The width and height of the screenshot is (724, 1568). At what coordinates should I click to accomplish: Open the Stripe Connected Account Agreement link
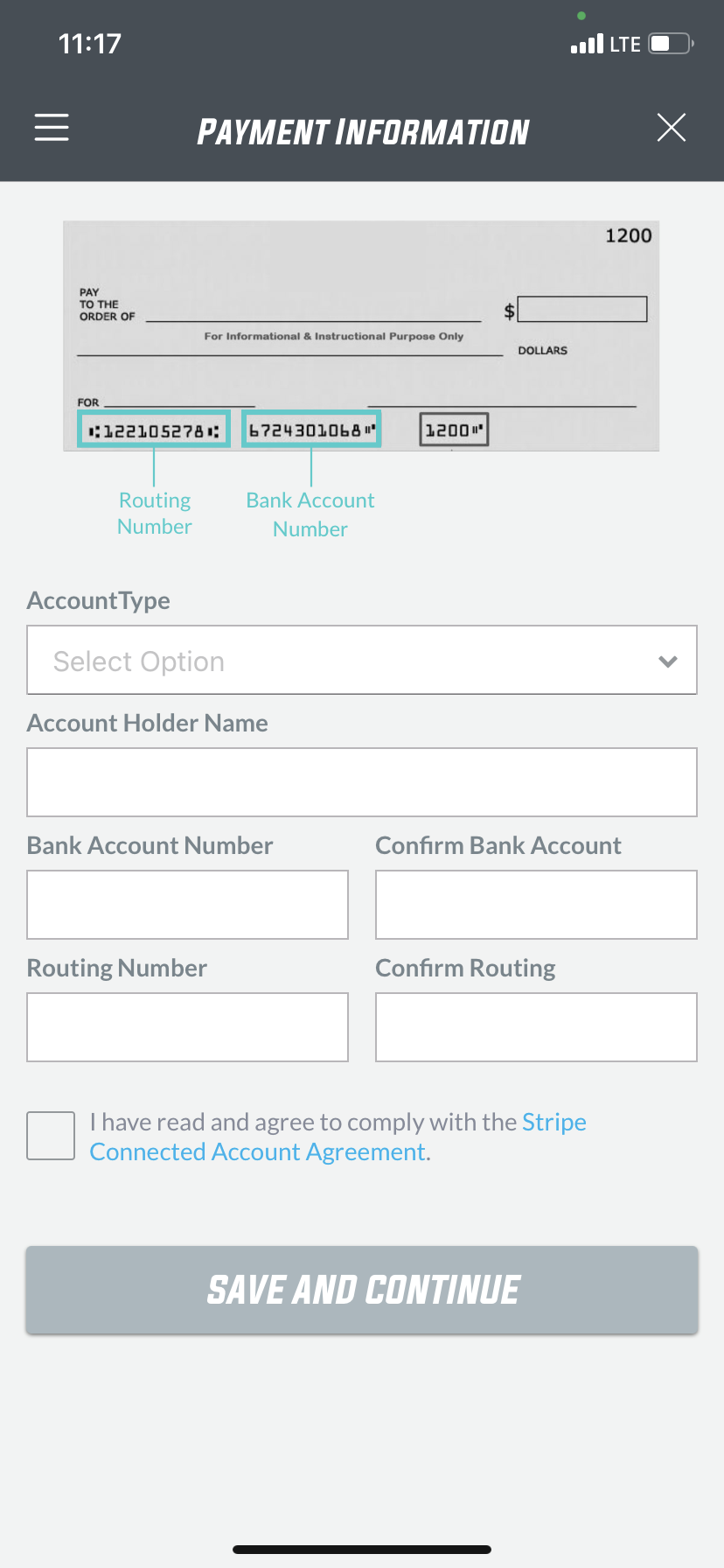click(x=338, y=1137)
